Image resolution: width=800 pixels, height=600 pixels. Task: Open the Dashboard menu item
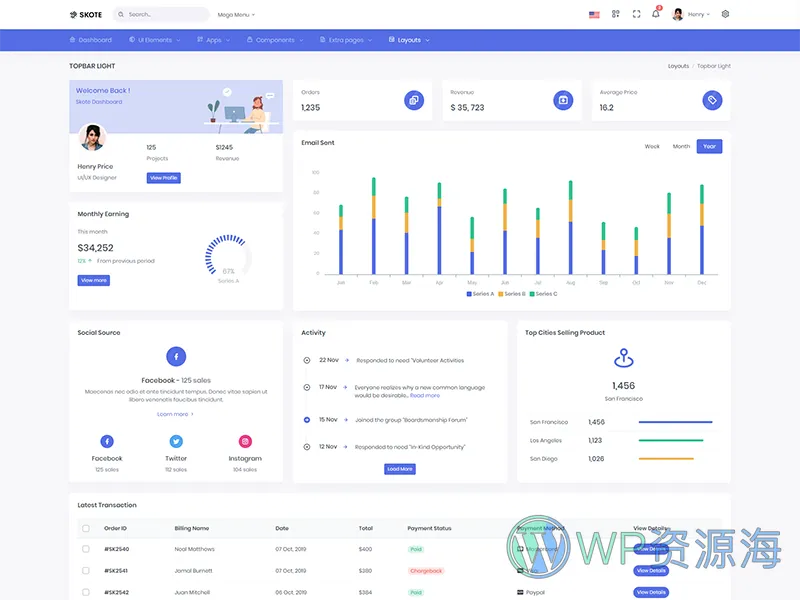click(x=91, y=40)
